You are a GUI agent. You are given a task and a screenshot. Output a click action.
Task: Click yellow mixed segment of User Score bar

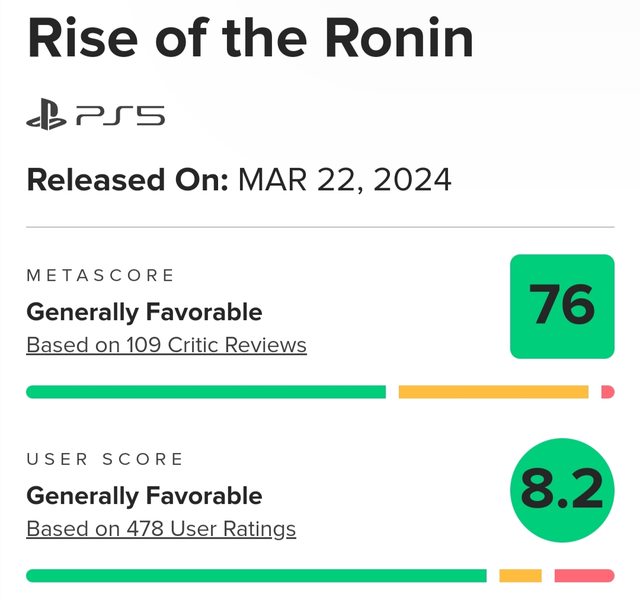pos(520,576)
